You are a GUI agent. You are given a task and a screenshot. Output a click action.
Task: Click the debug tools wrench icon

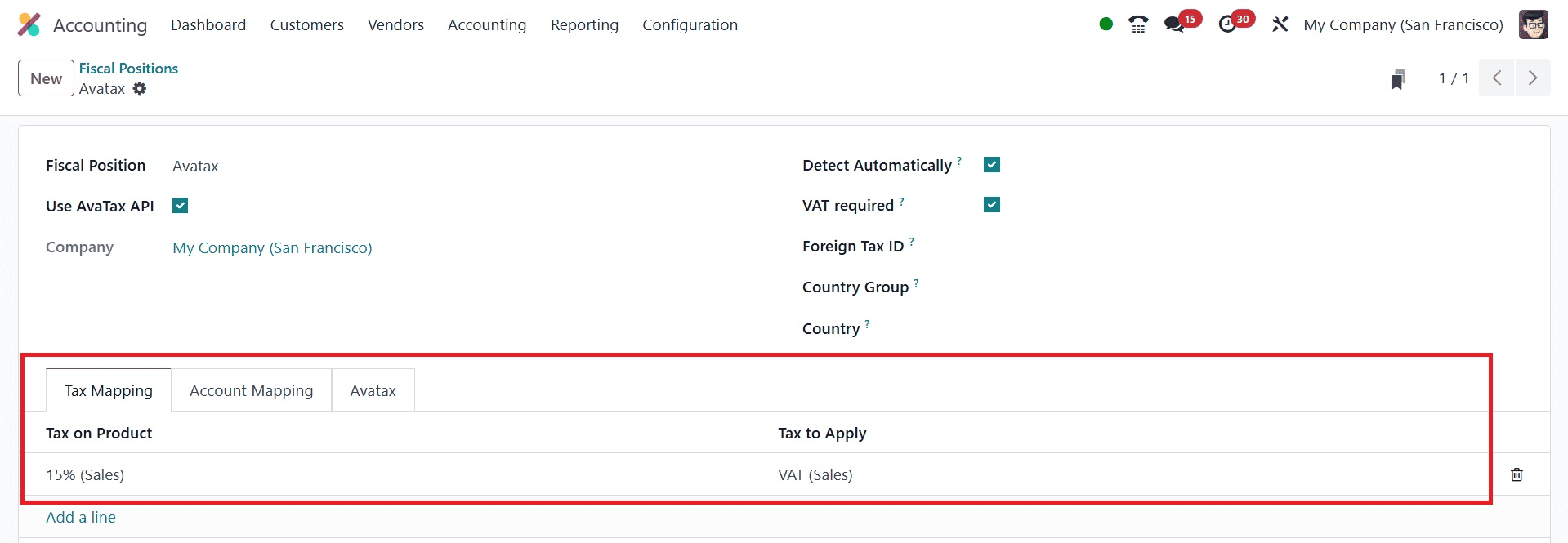click(1280, 24)
